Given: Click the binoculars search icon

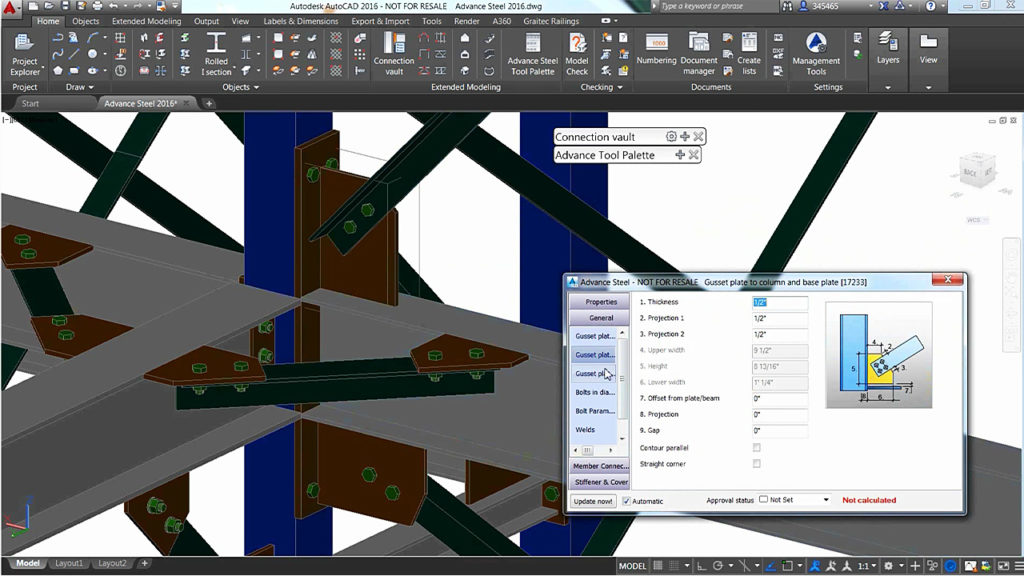Looking at the screenshot, I should (788, 6).
